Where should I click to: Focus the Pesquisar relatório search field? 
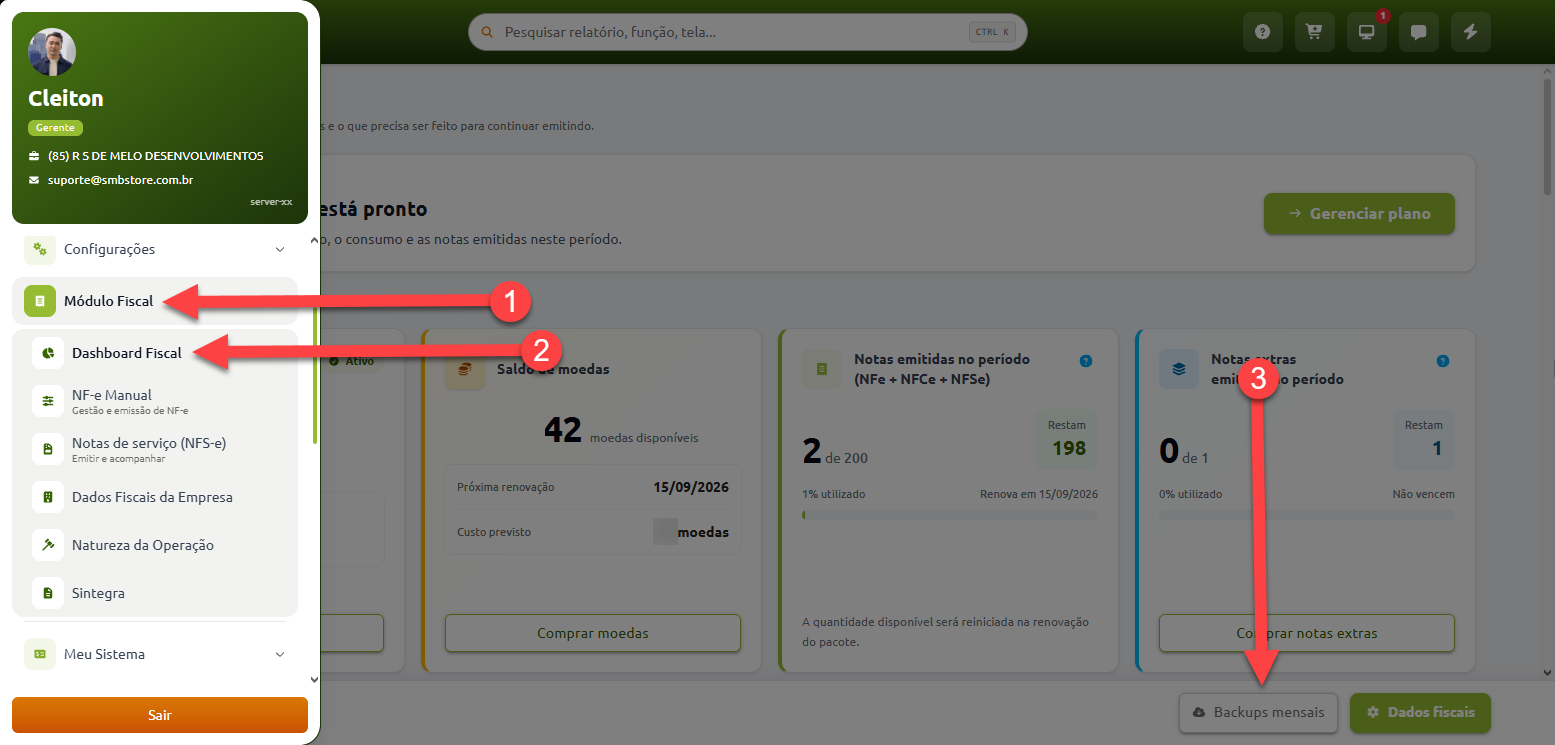click(x=748, y=32)
